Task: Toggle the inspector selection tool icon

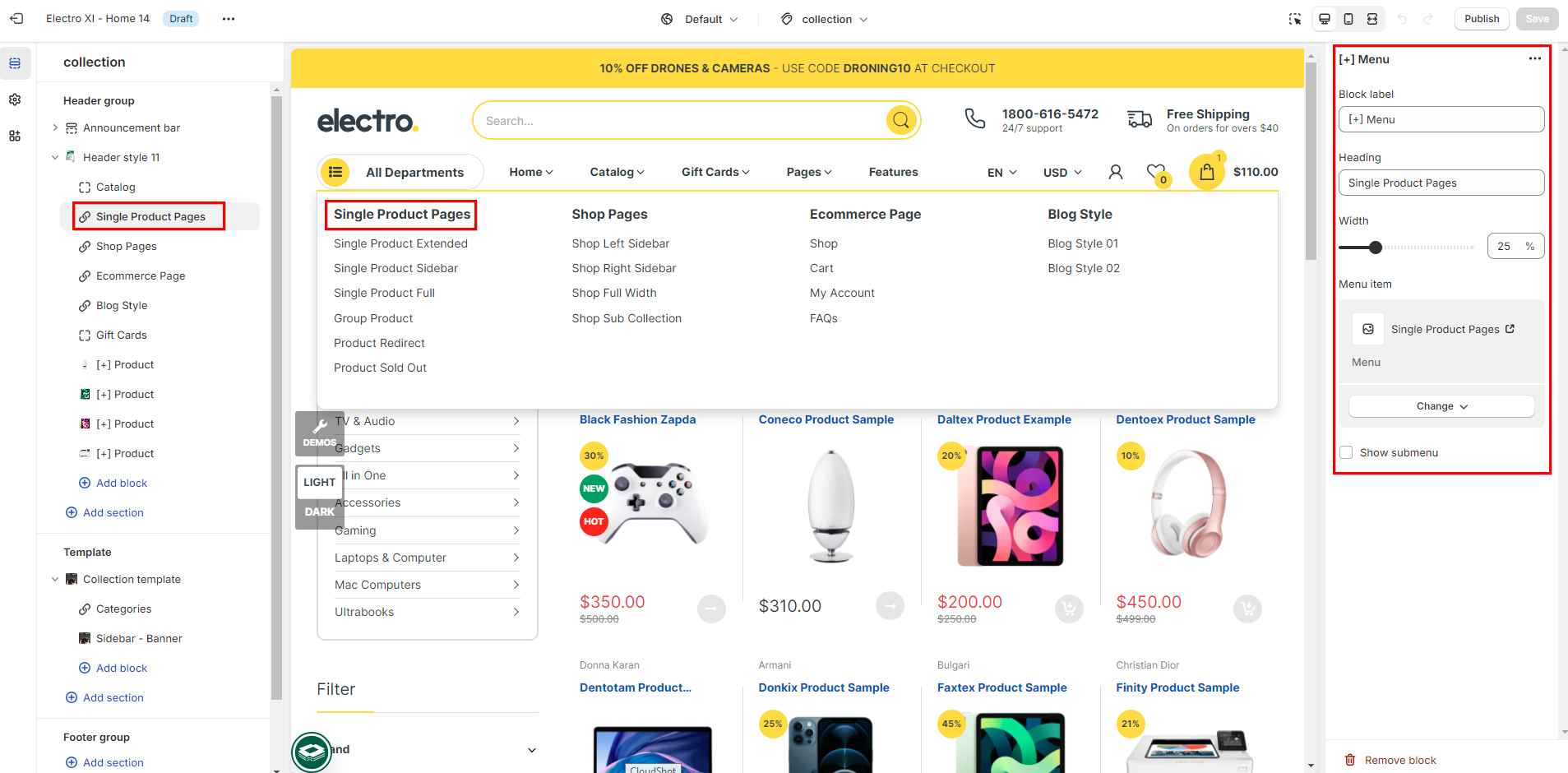Action: [1295, 19]
